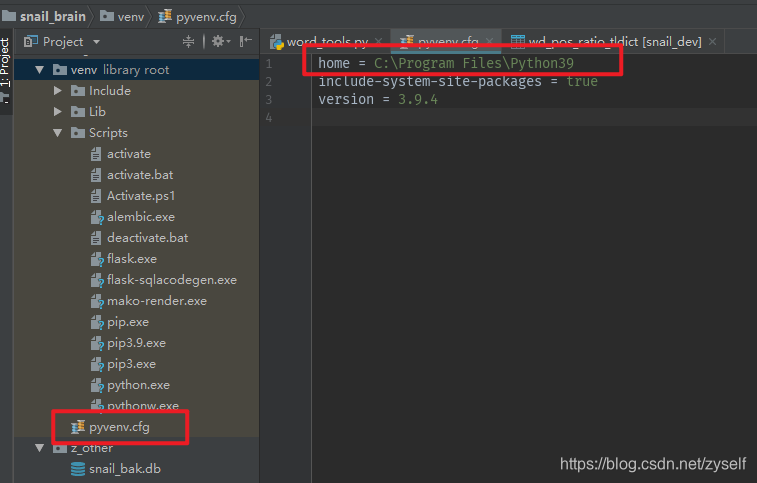
Task: Select the mako-render.exe file icon
Action: 97,301
